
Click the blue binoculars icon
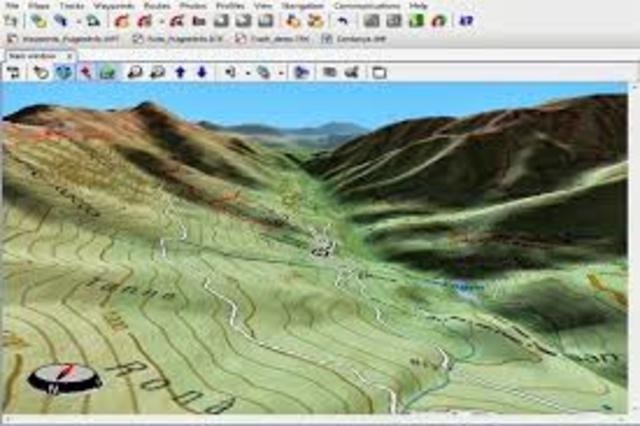coord(466,20)
